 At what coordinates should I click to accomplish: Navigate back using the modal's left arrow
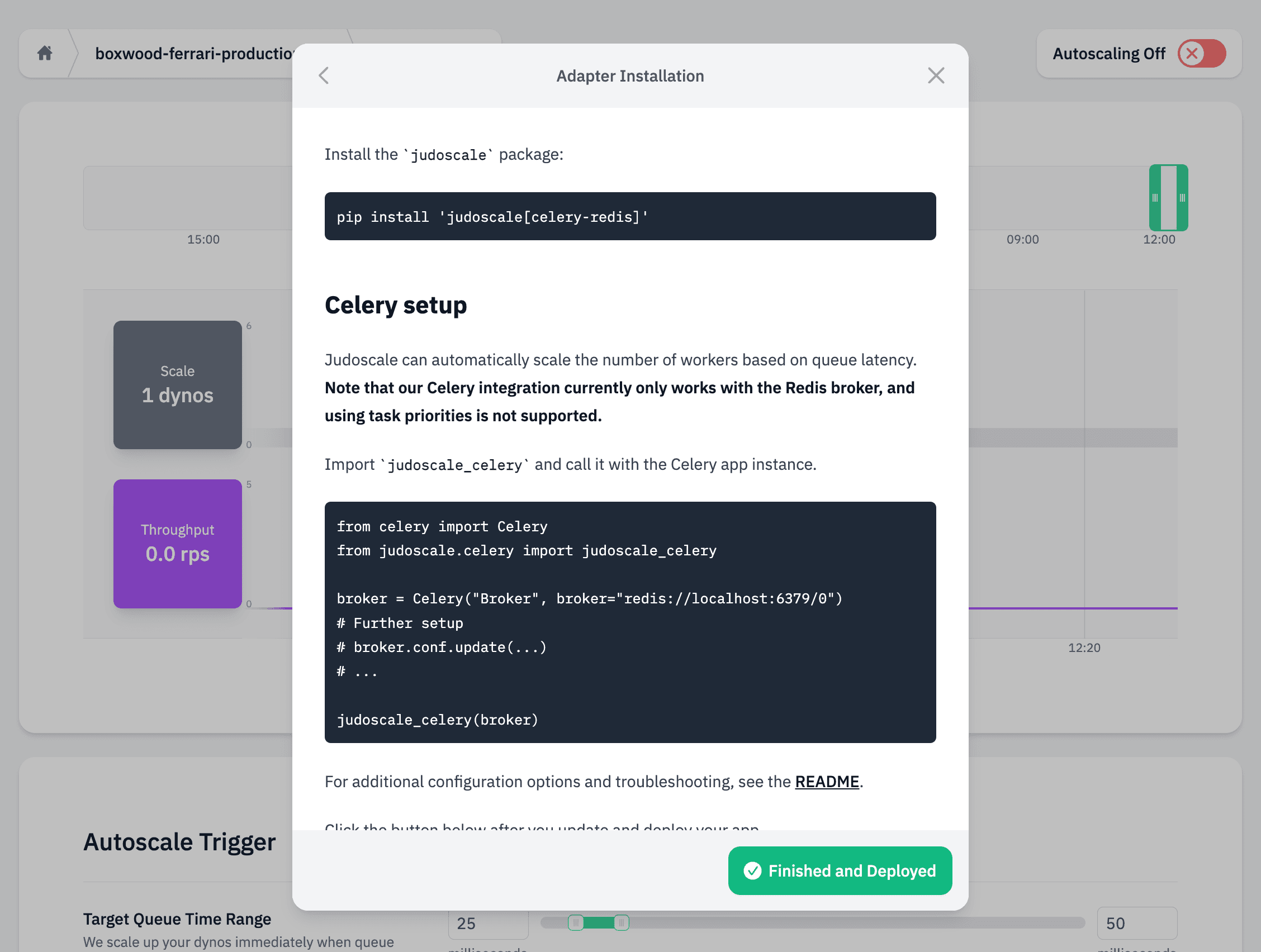(x=324, y=75)
